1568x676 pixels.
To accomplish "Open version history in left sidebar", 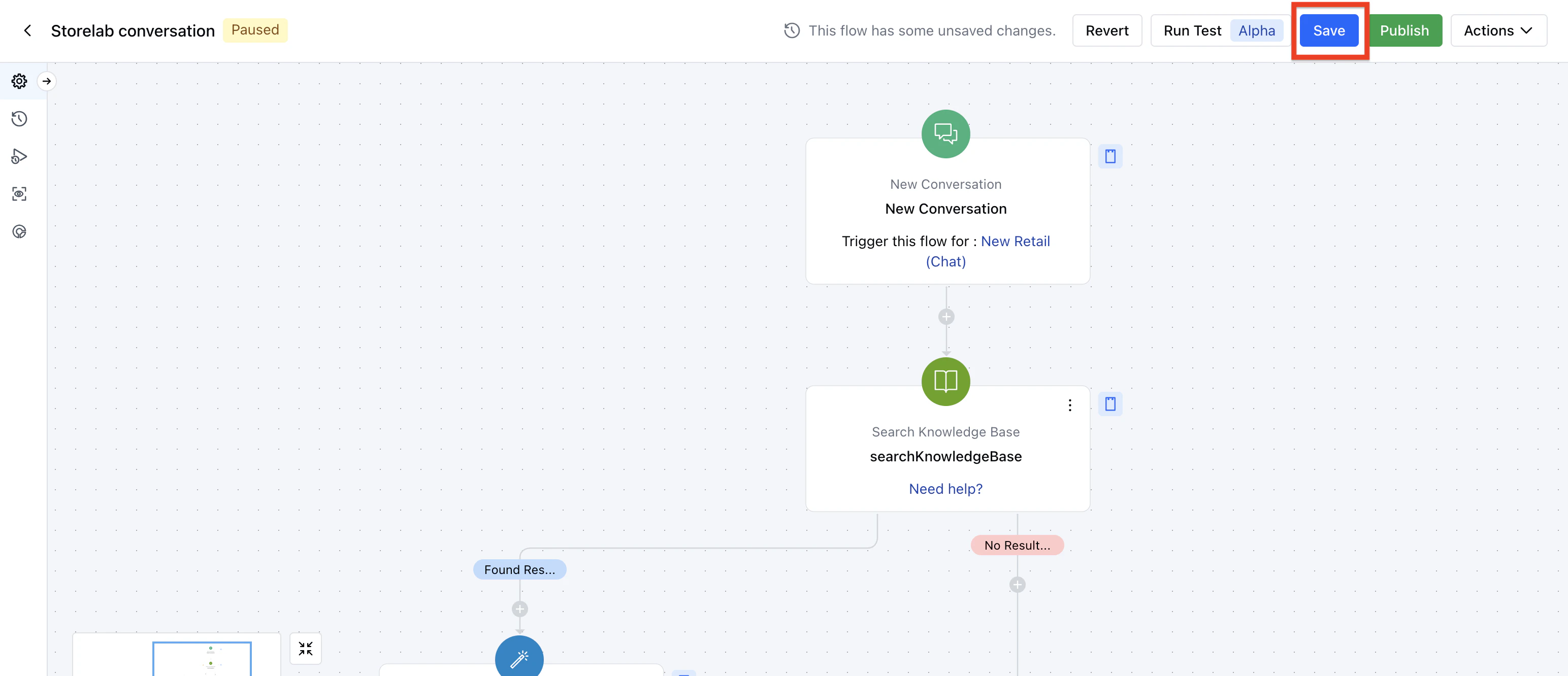I will pyautogui.click(x=19, y=119).
